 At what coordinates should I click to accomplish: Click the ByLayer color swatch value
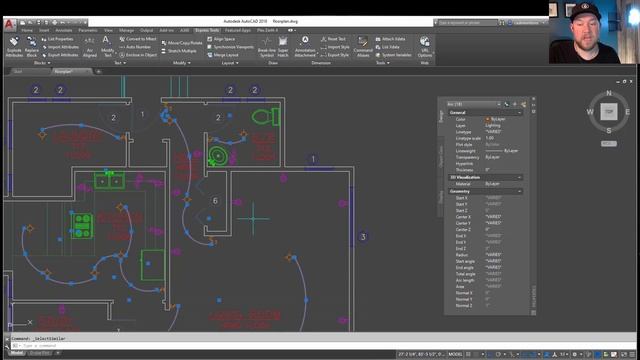496,119
